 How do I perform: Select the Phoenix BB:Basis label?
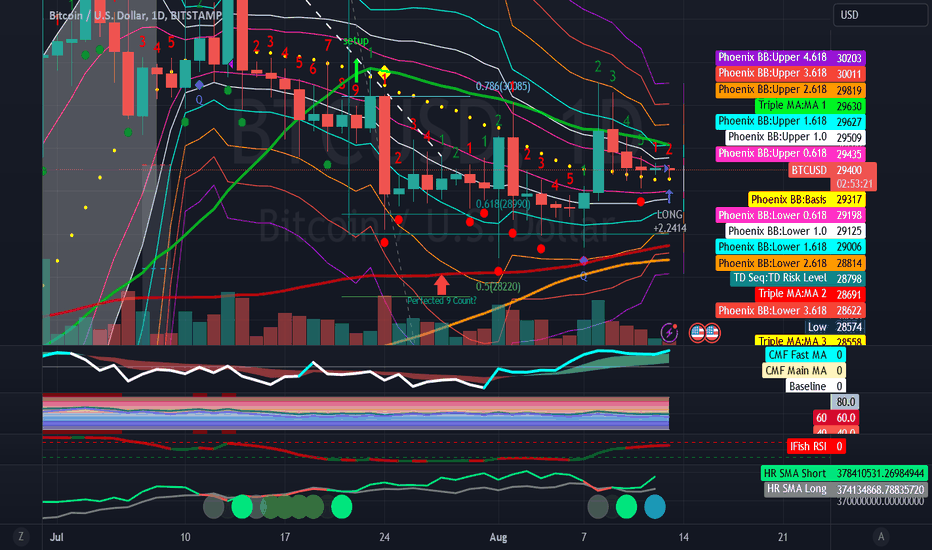click(806, 200)
